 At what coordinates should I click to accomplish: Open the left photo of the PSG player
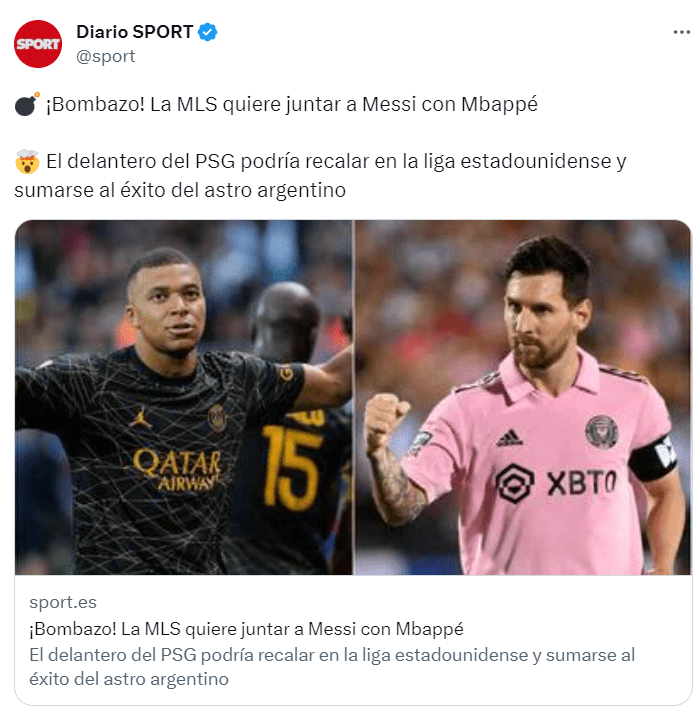pos(184,397)
